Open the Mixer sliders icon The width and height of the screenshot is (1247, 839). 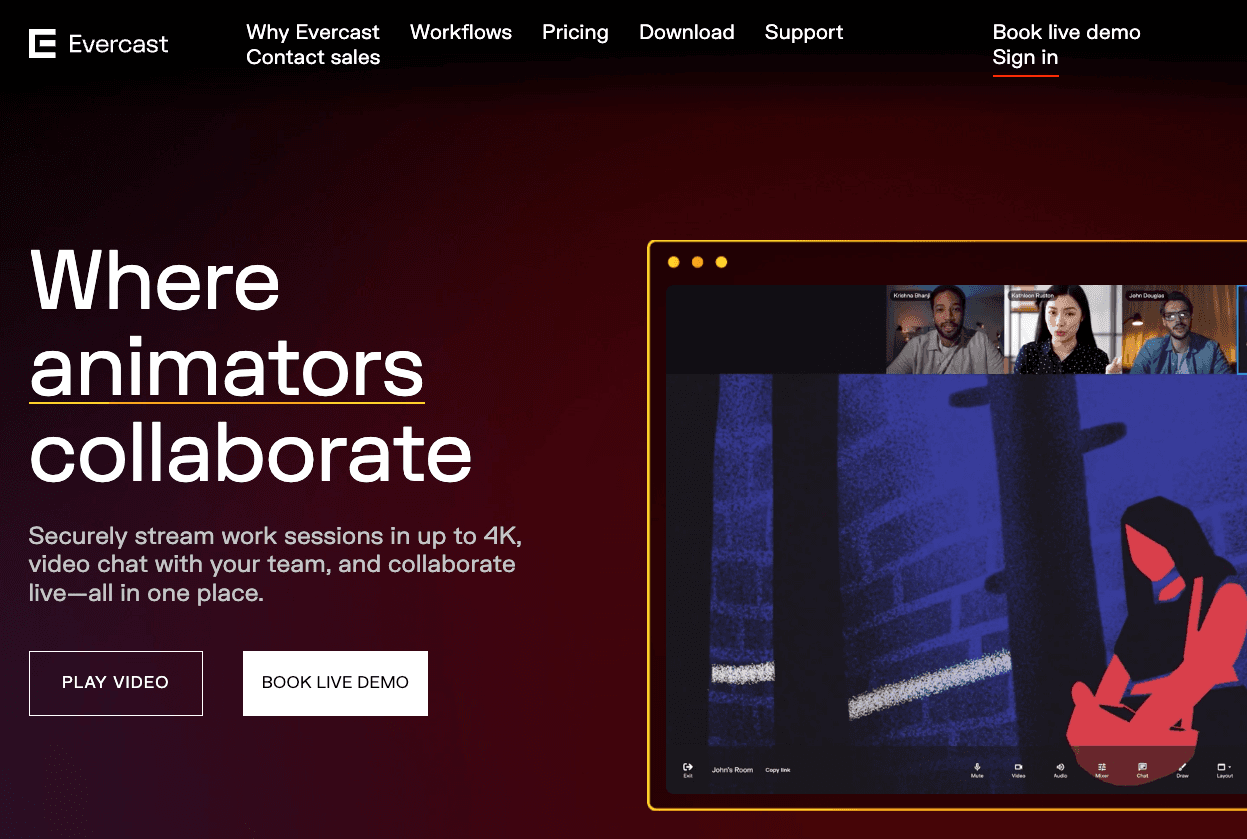[x=1101, y=767]
